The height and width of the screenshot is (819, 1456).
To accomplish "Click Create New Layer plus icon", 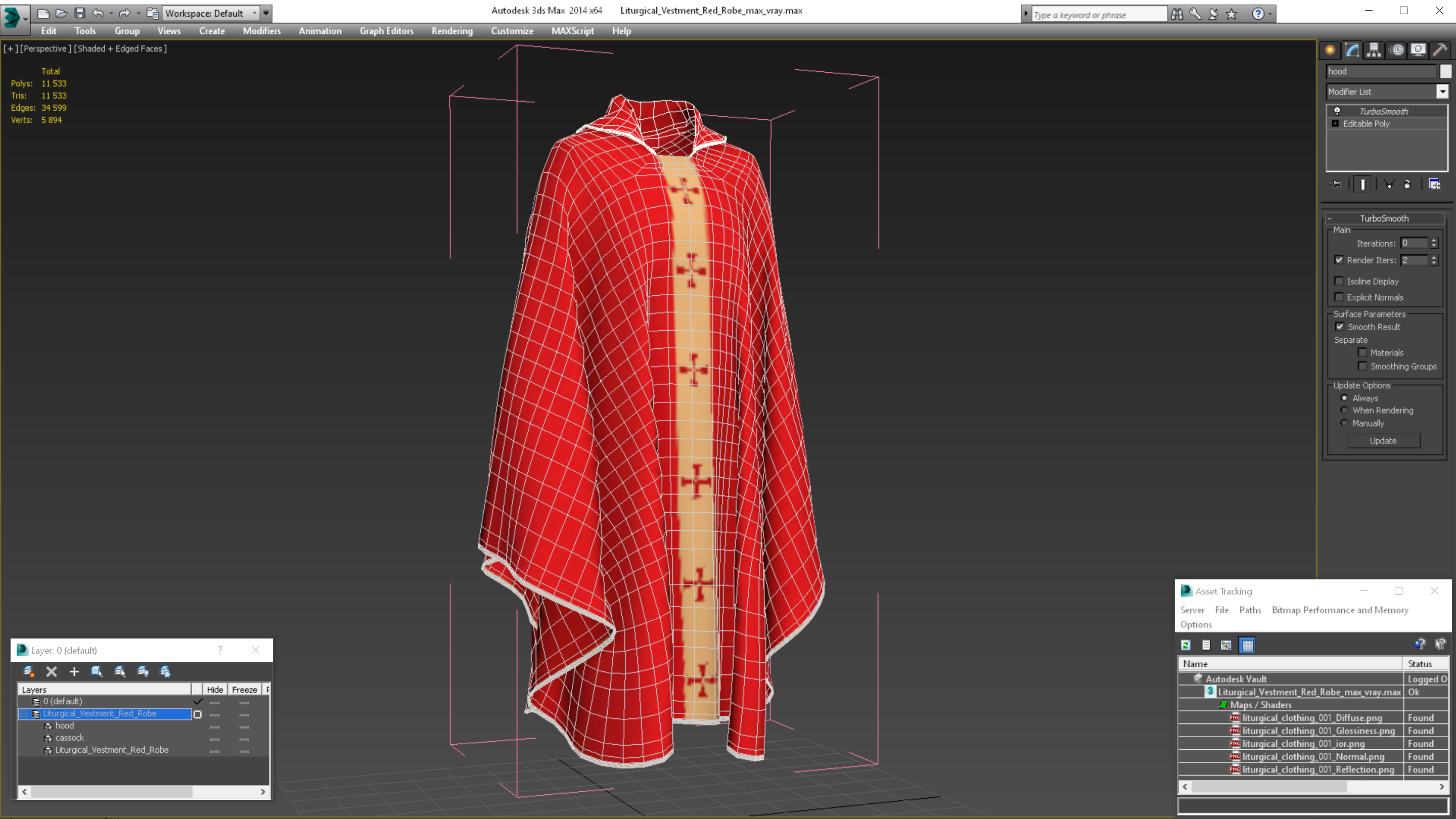I will click(74, 671).
